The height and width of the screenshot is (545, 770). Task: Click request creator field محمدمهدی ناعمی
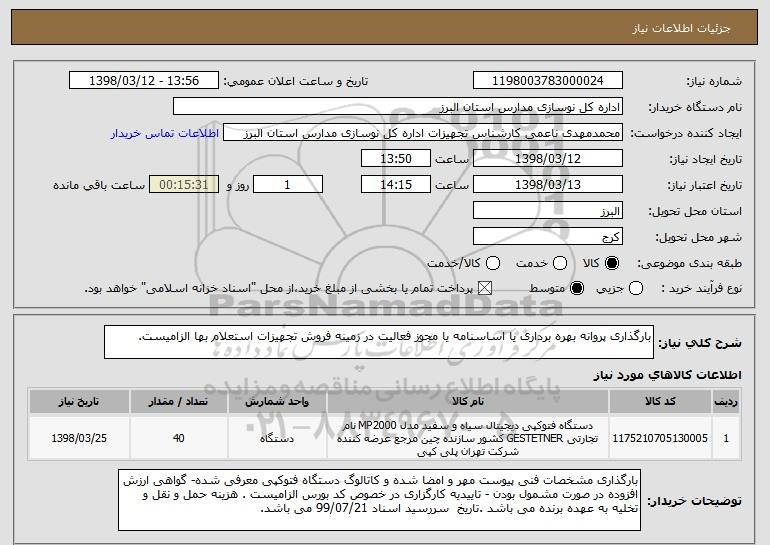[423, 133]
